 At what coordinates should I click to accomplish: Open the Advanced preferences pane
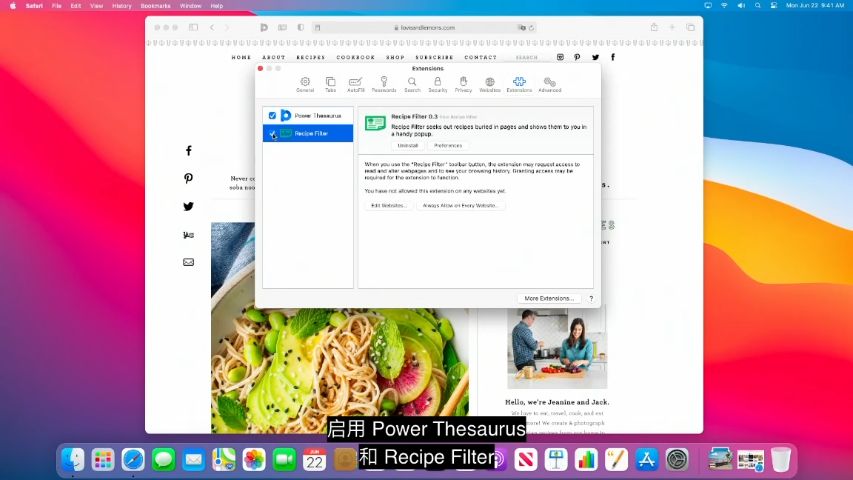549,84
